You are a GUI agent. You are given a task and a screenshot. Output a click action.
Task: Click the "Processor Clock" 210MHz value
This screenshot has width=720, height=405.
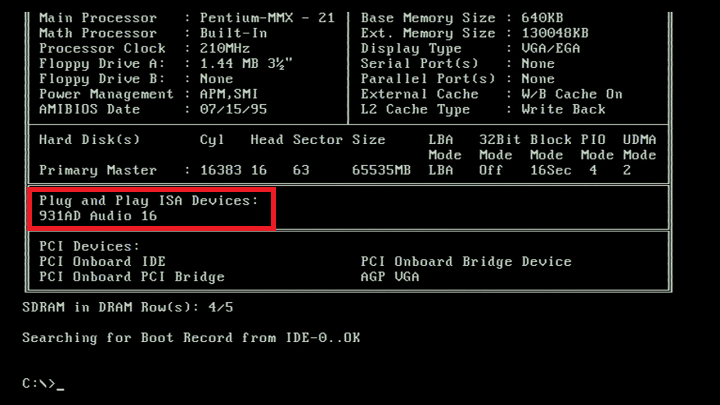(225, 48)
